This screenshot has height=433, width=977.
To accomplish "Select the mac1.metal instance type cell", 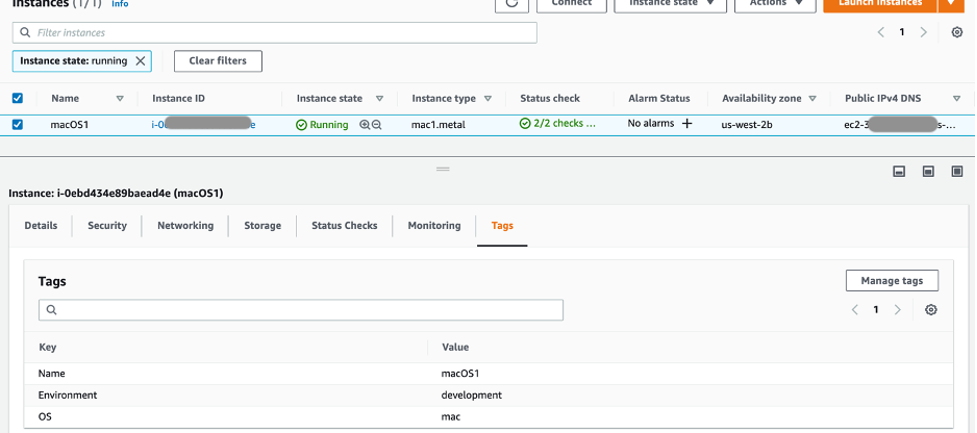I will tap(438, 125).
